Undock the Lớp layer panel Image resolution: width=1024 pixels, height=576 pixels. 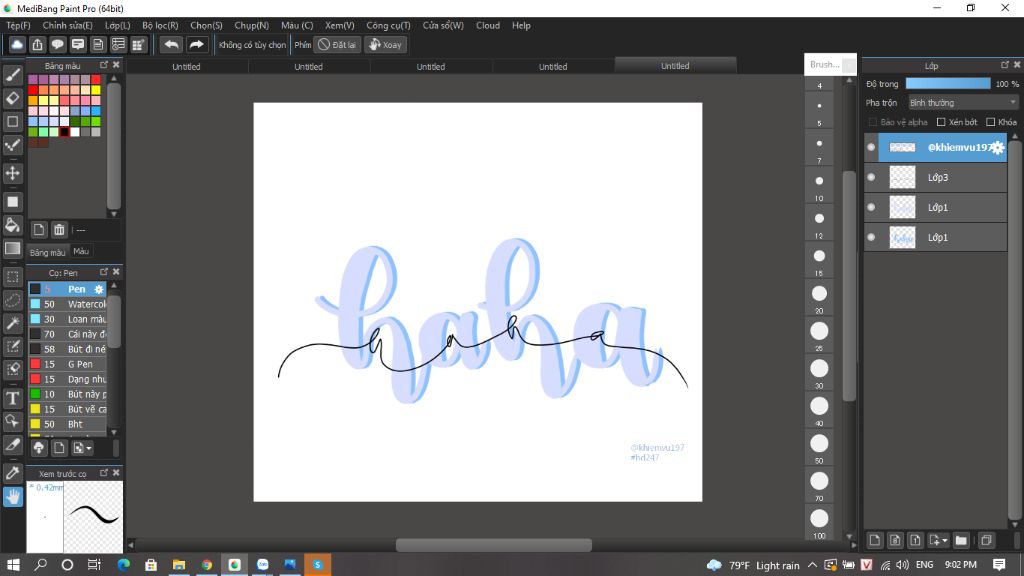1004,65
